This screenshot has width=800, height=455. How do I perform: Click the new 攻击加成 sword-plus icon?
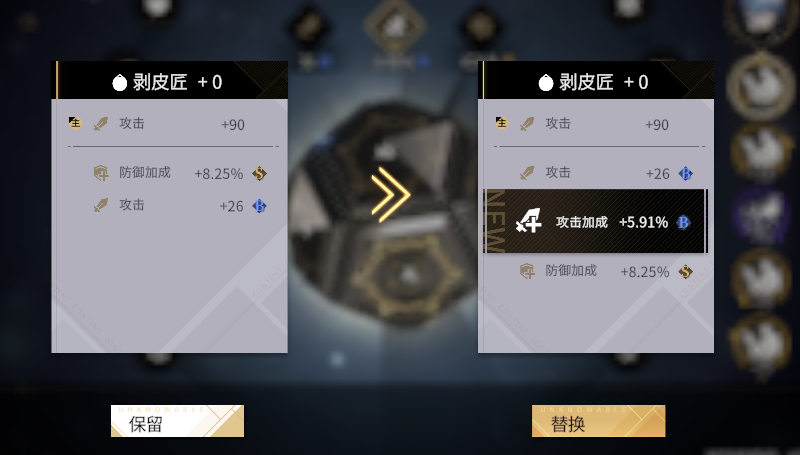(528, 221)
